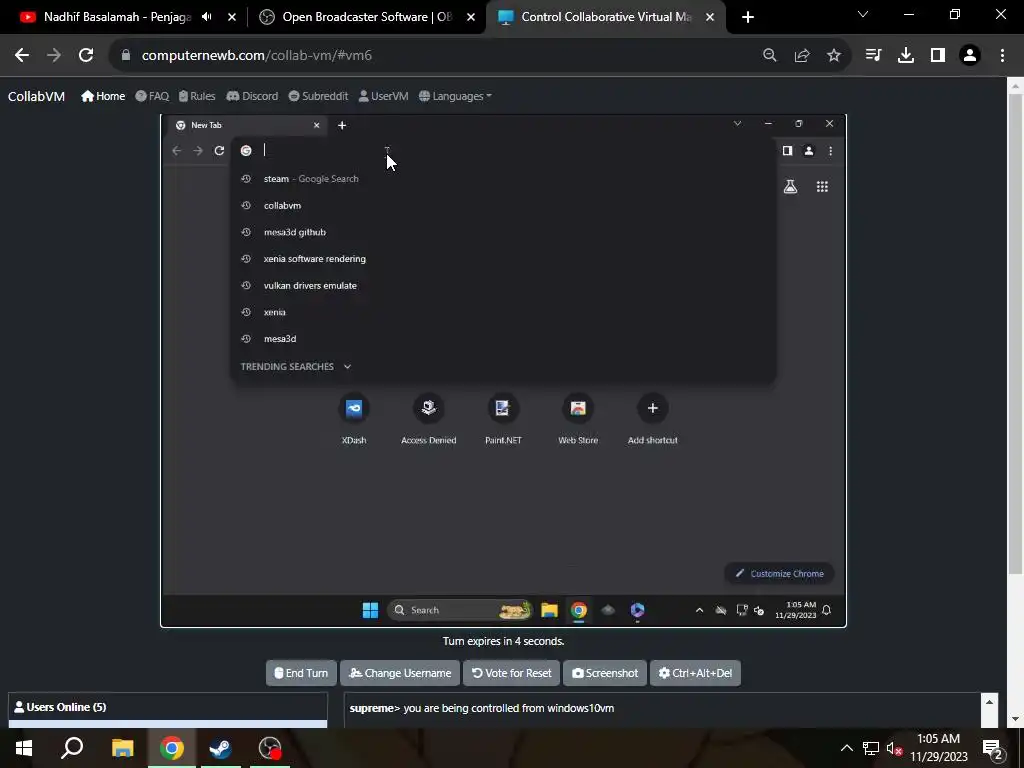The image size is (1024, 768).
Task: Open Steam from the host taskbar
Action: tap(220, 748)
